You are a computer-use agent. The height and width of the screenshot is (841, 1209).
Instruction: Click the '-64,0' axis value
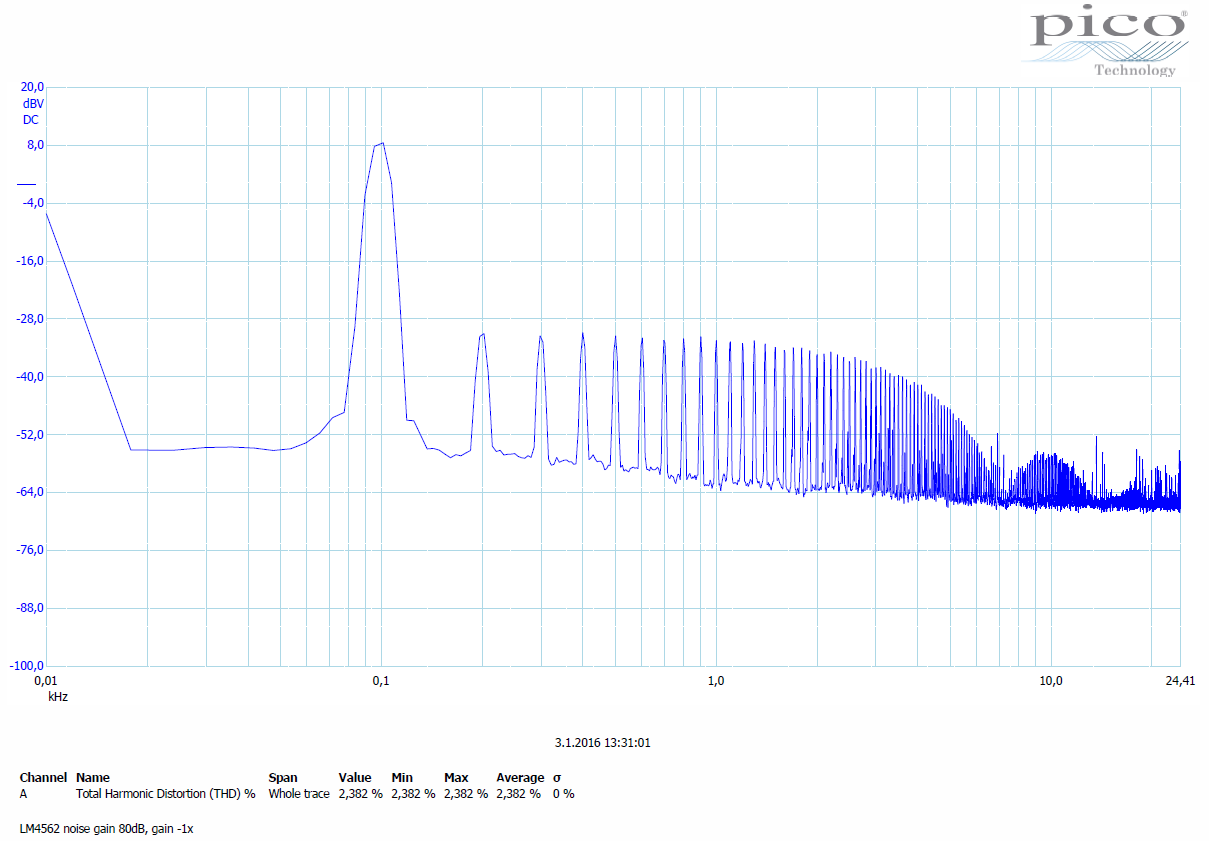tap(30, 492)
